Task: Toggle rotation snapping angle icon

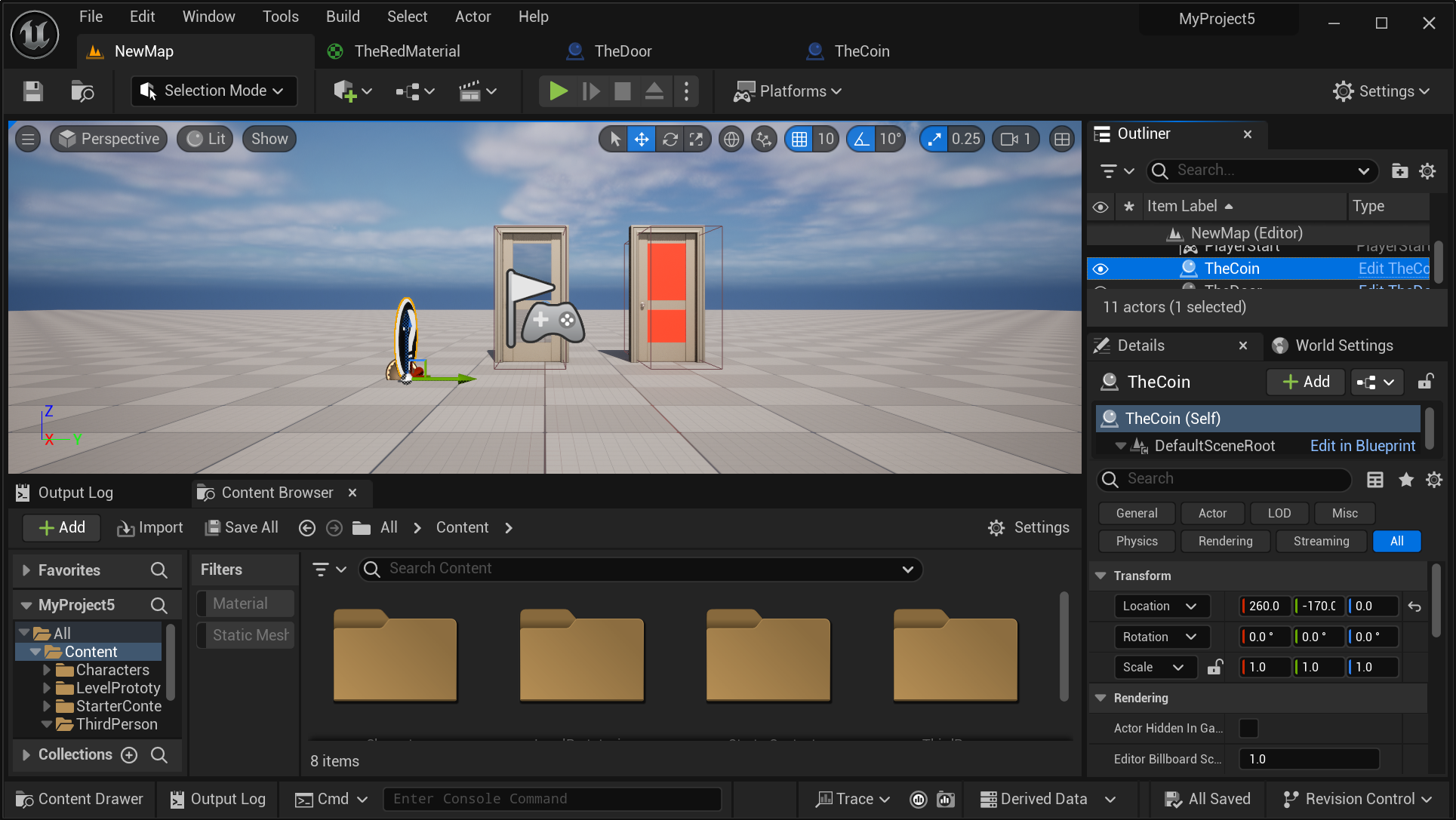Action: 861,139
